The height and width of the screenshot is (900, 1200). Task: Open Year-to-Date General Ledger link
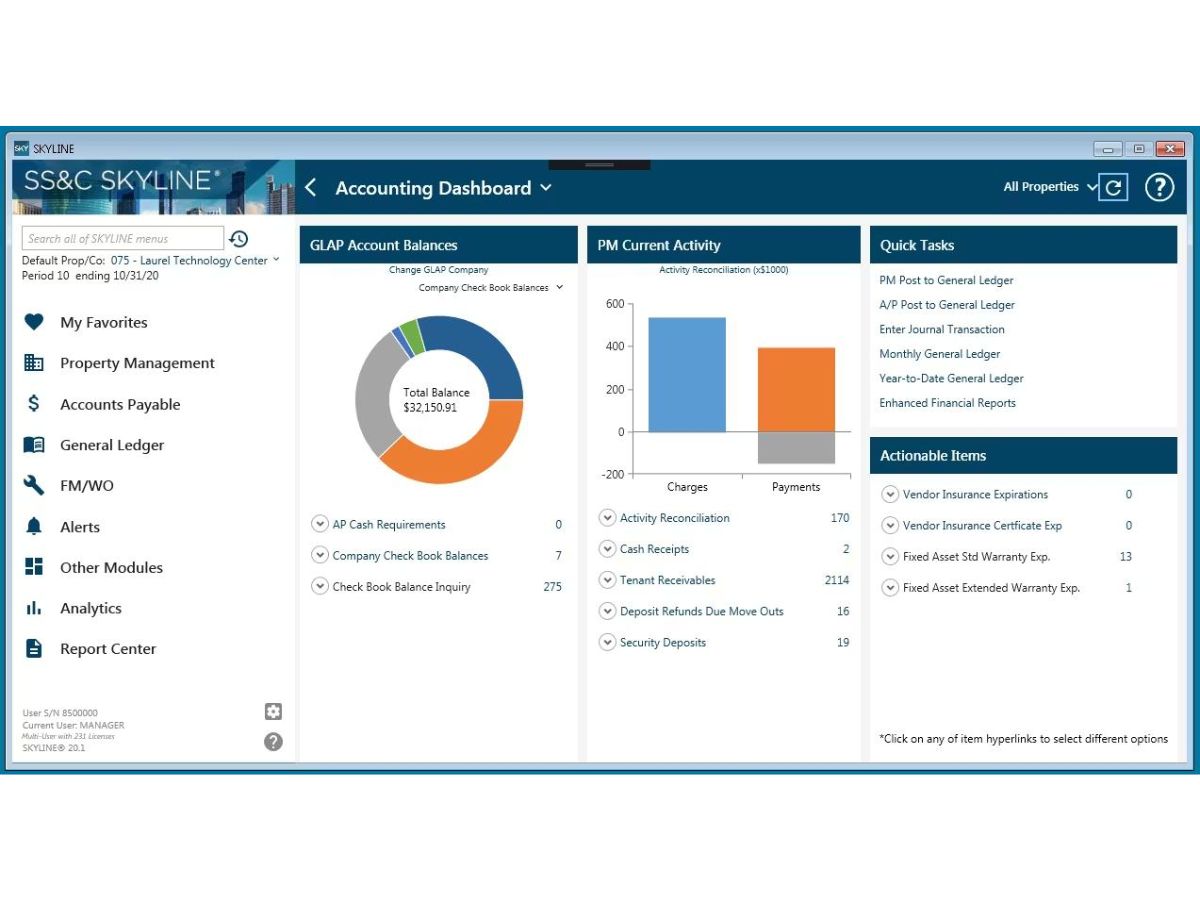(951, 378)
